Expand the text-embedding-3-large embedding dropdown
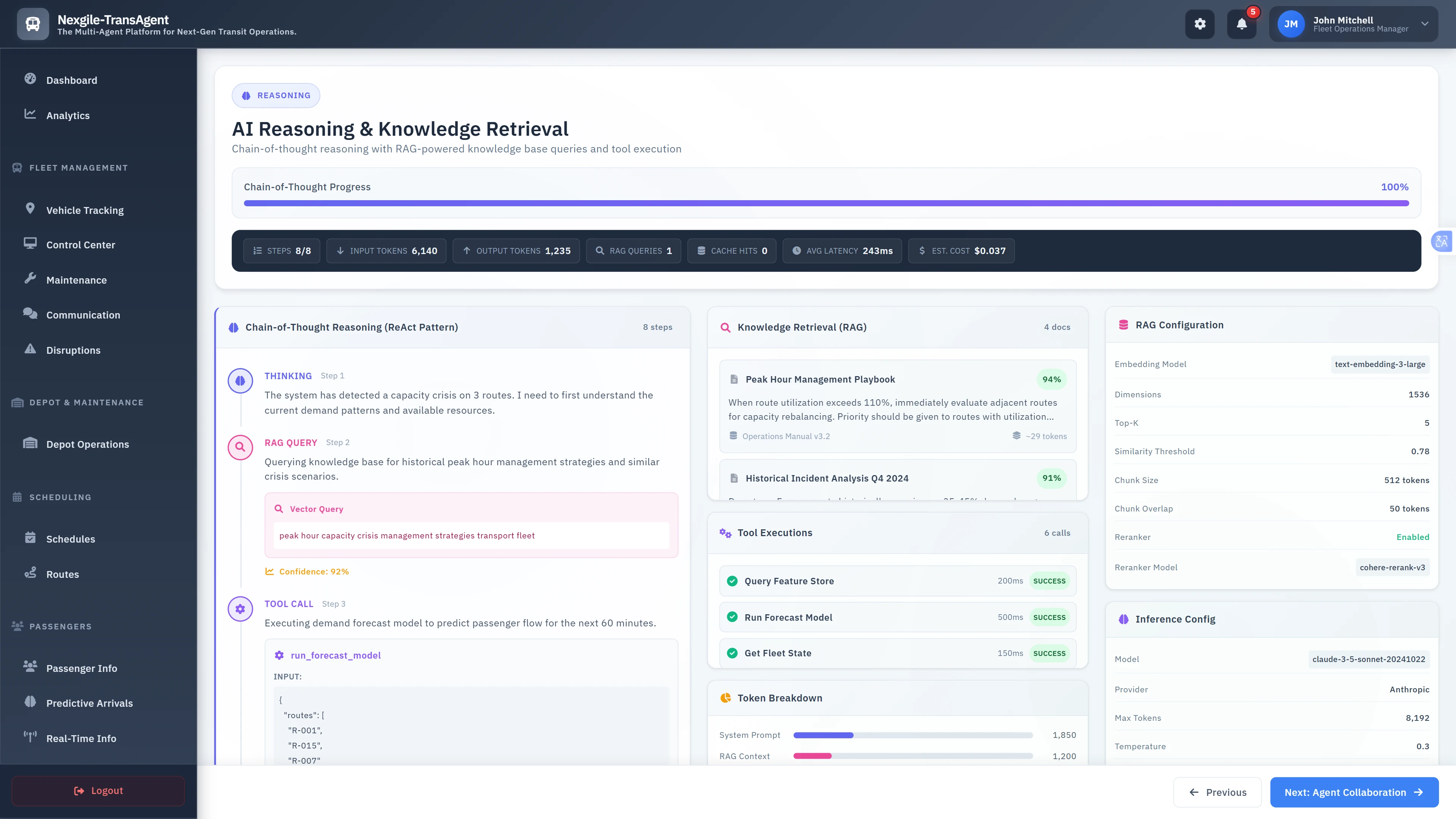Image resolution: width=1456 pixels, height=819 pixels. coord(1380,364)
